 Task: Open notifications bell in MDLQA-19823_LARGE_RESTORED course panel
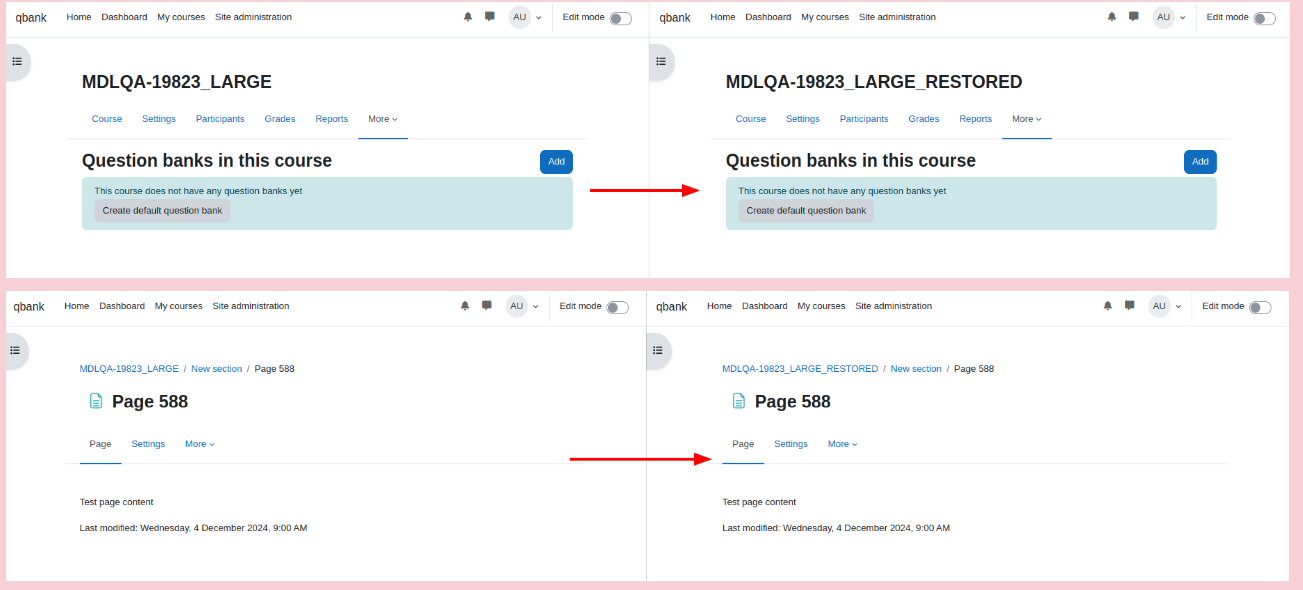(x=1112, y=17)
